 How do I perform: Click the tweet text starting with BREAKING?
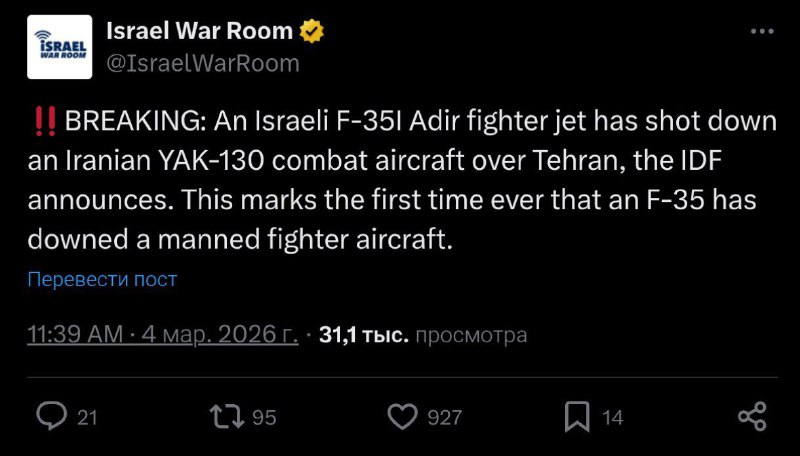point(400,182)
